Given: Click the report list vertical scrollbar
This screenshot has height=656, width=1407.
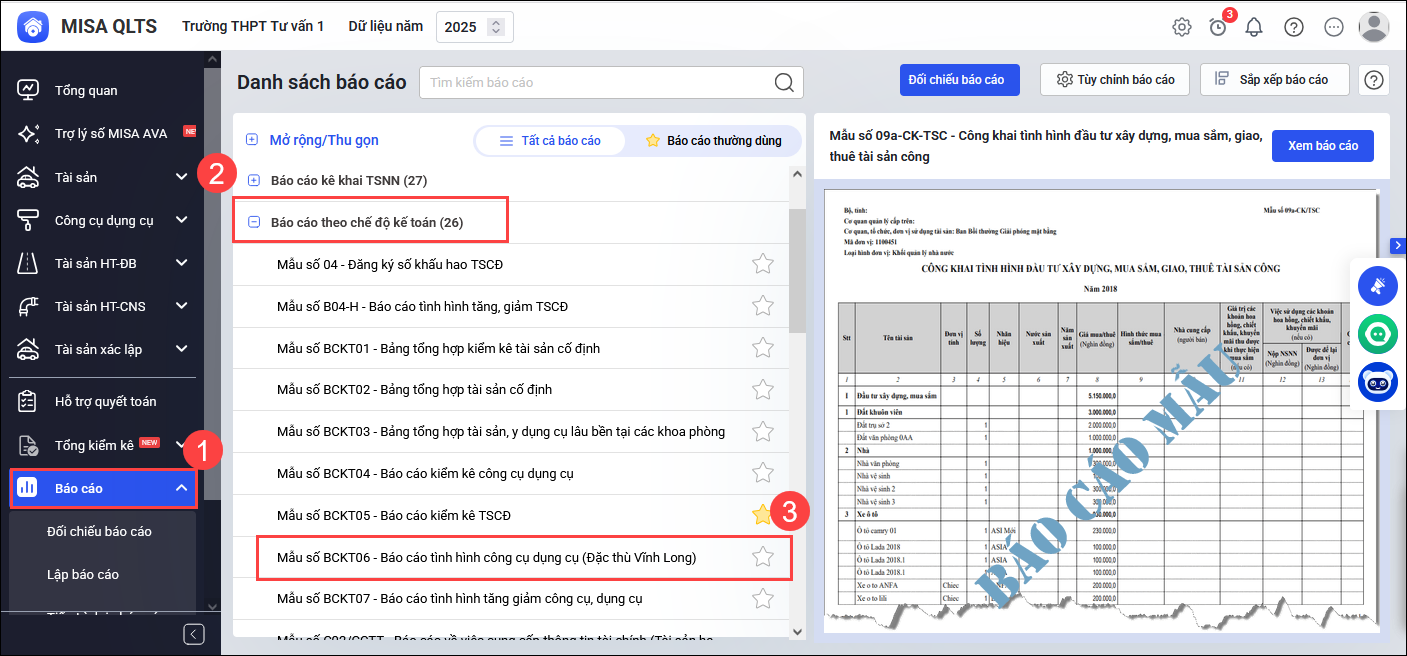Looking at the screenshot, I should click(797, 270).
